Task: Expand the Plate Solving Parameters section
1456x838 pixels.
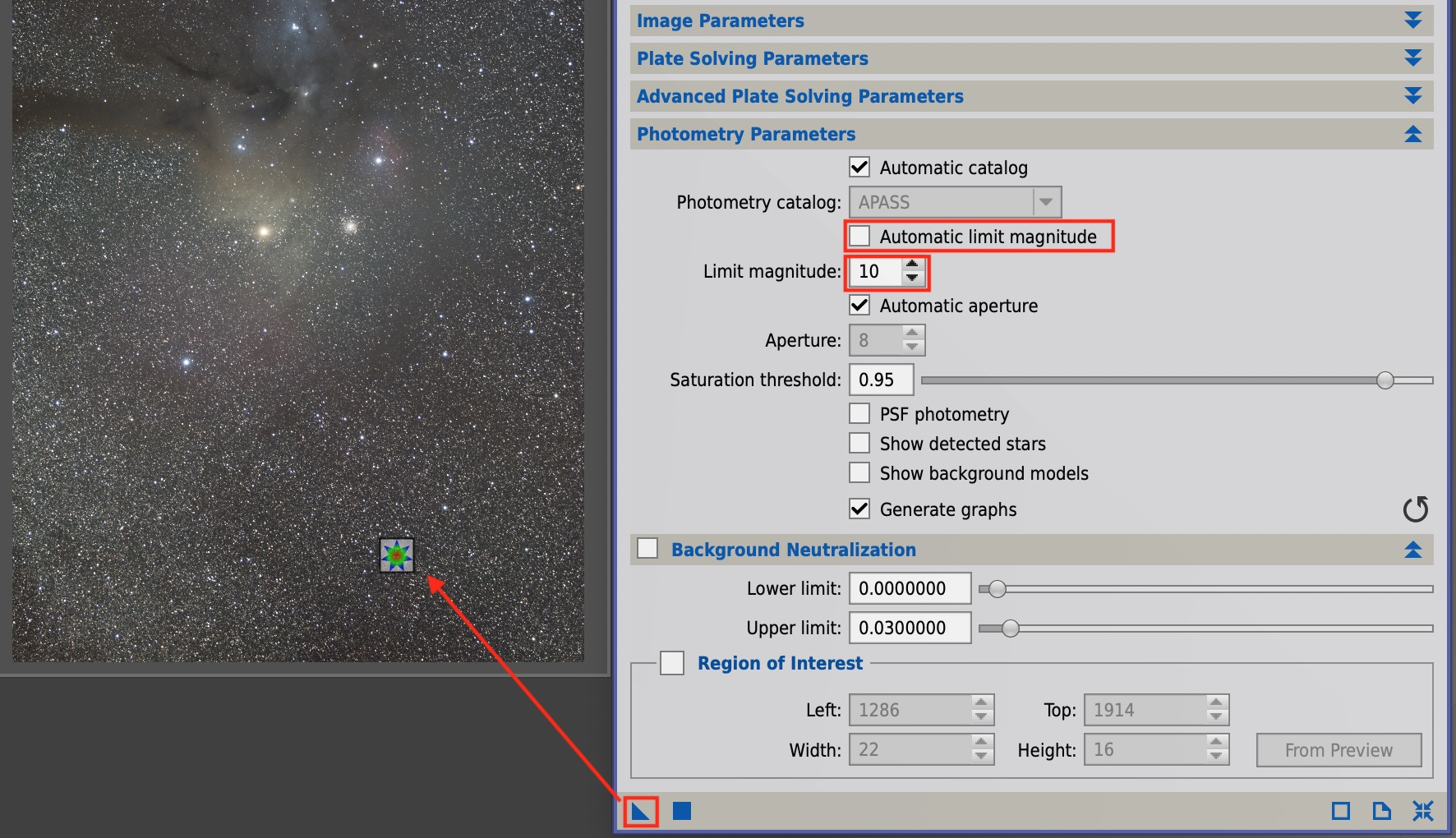Action: pyautogui.click(x=1412, y=58)
